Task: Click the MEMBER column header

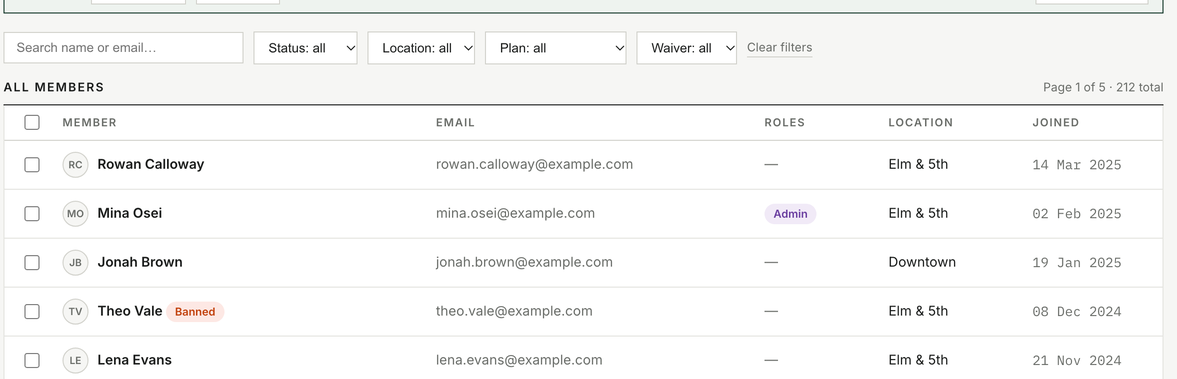Action: click(x=89, y=122)
